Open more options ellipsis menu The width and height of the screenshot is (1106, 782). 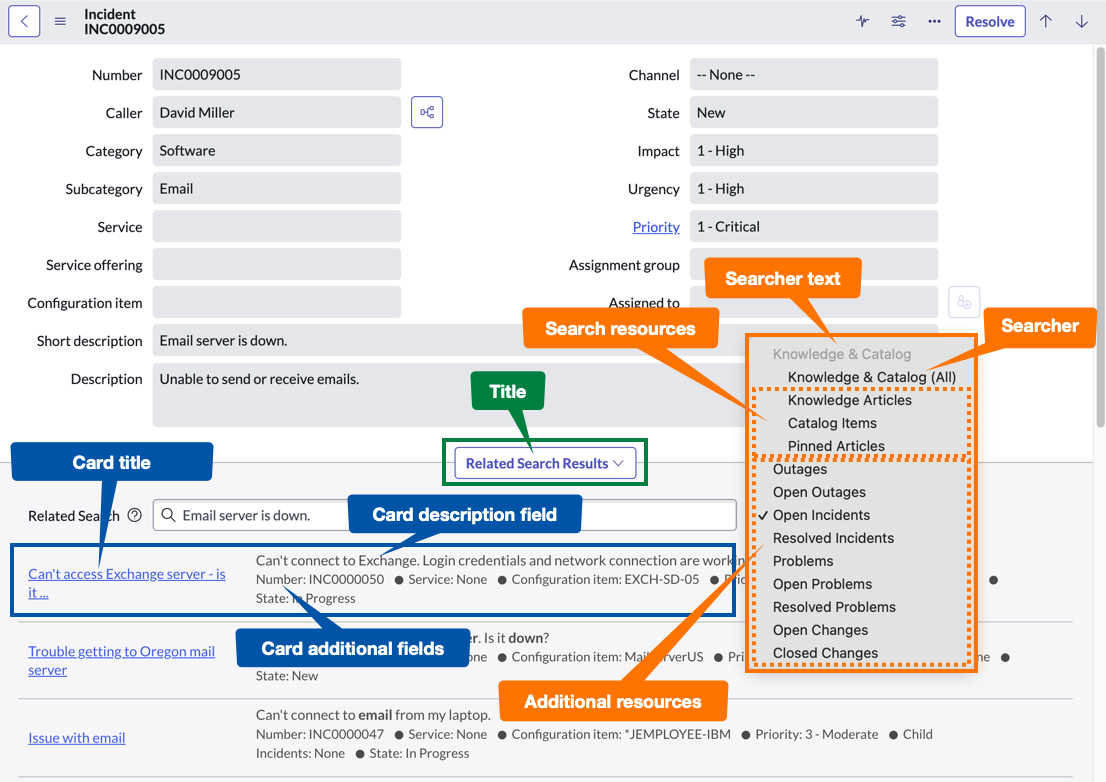pos(935,21)
